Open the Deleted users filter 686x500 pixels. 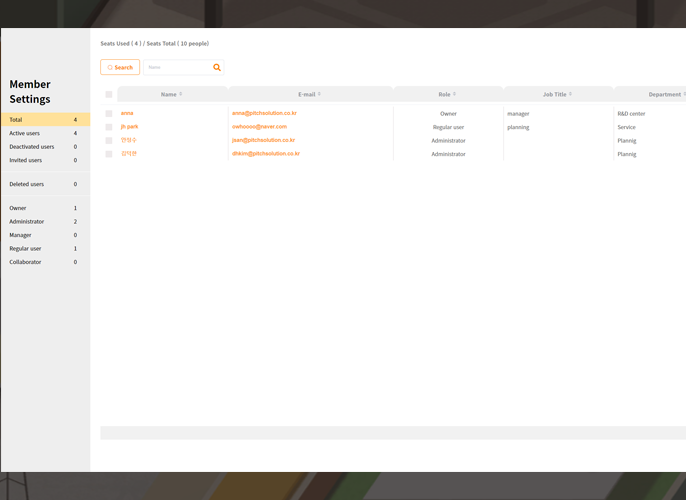[46, 184]
